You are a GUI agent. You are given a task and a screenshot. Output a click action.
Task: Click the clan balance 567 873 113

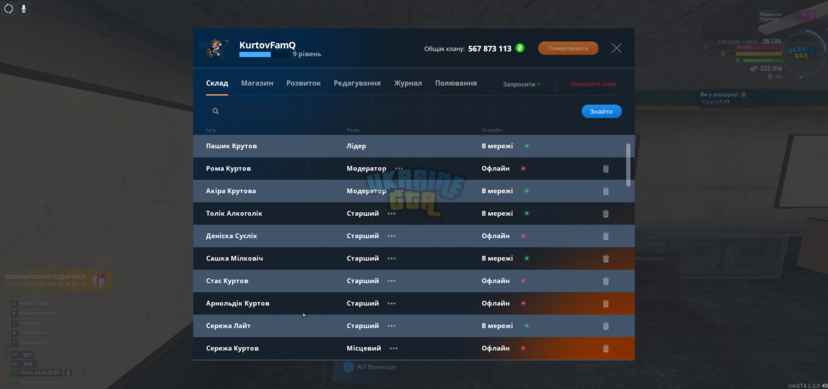[x=490, y=49]
